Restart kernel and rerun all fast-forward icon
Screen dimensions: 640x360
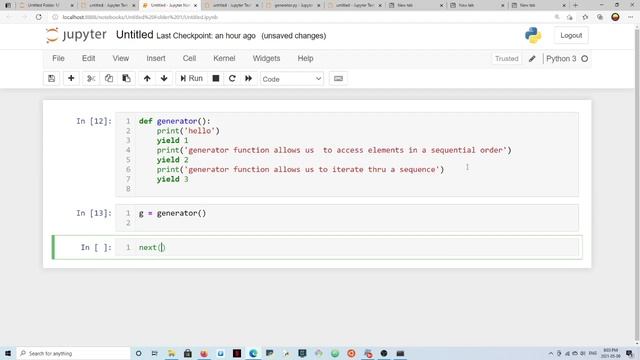(x=249, y=78)
